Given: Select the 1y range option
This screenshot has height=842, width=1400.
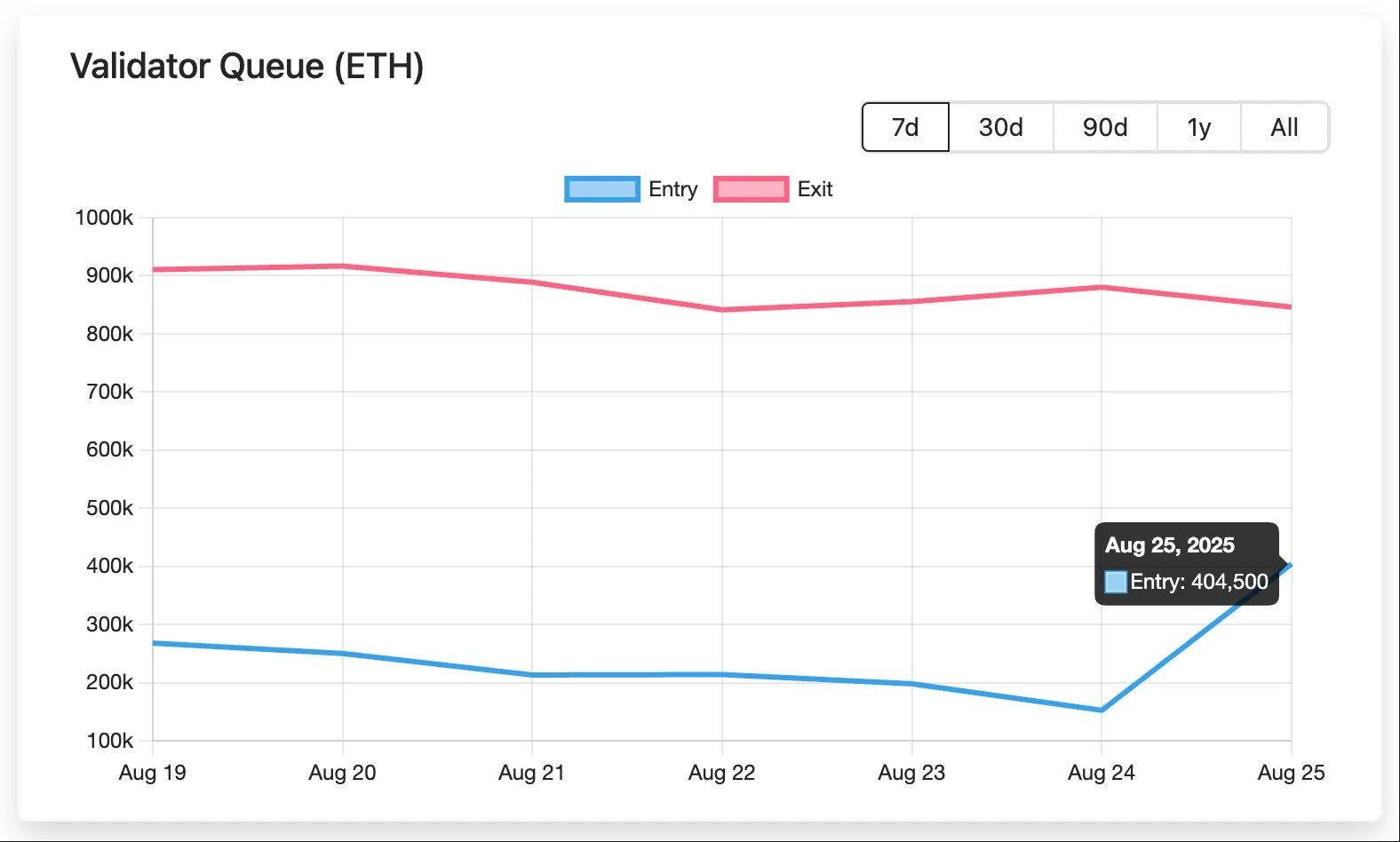Looking at the screenshot, I should (1198, 127).
